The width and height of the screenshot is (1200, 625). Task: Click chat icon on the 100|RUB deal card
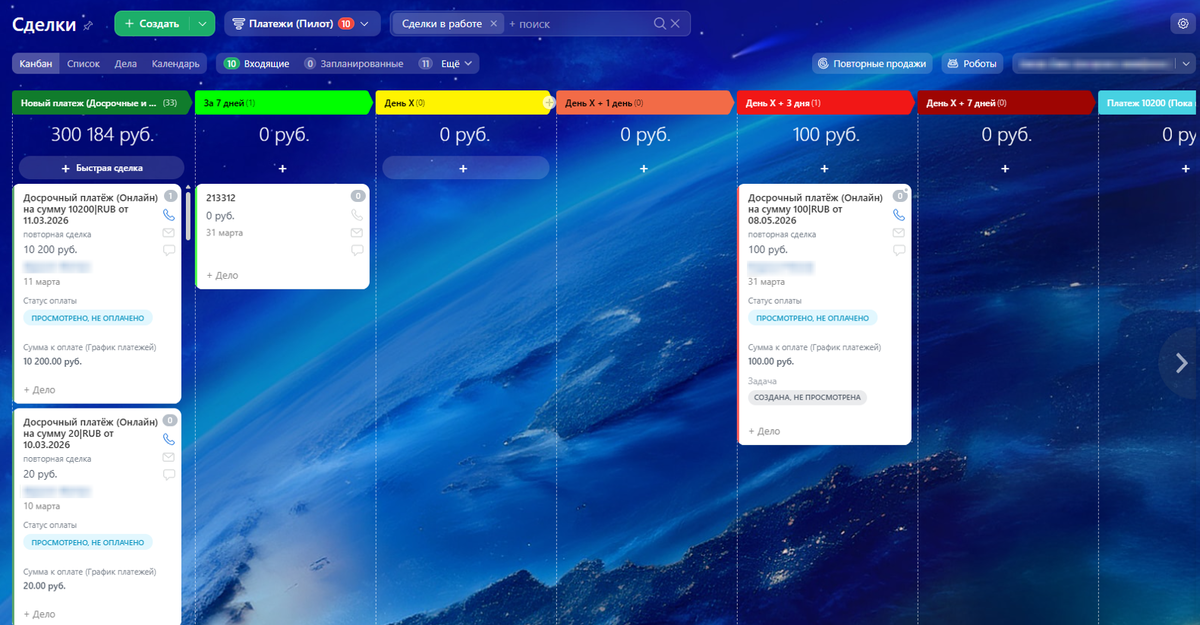pos(899,250)
